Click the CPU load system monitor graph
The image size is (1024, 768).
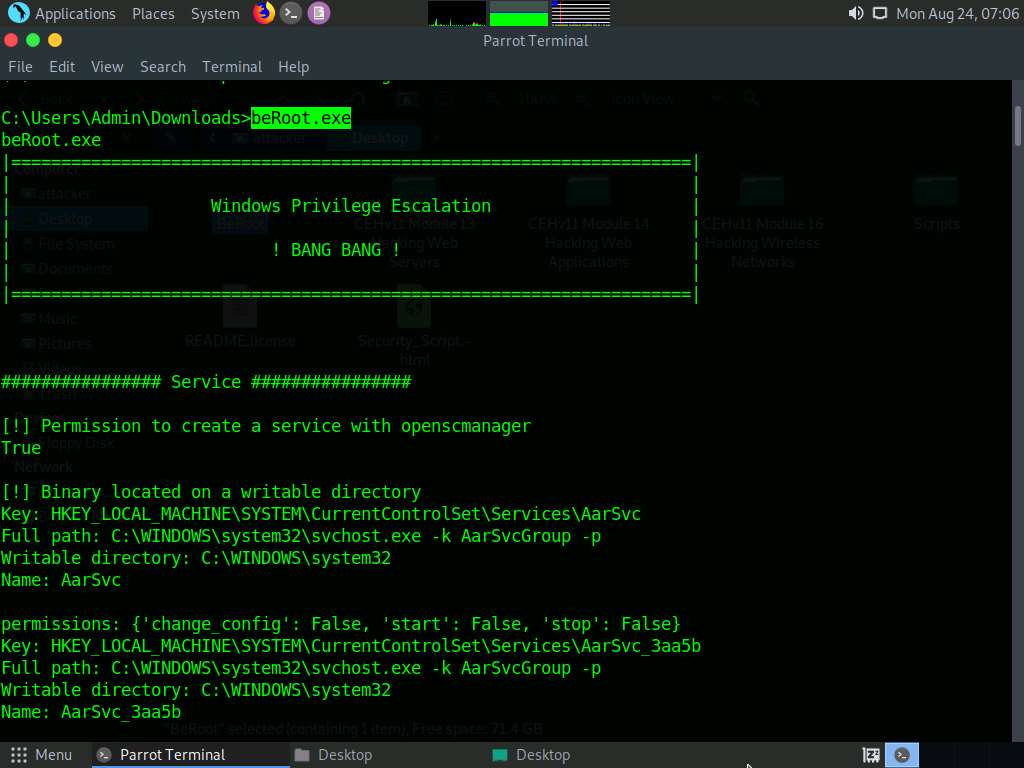coord(456,13)
